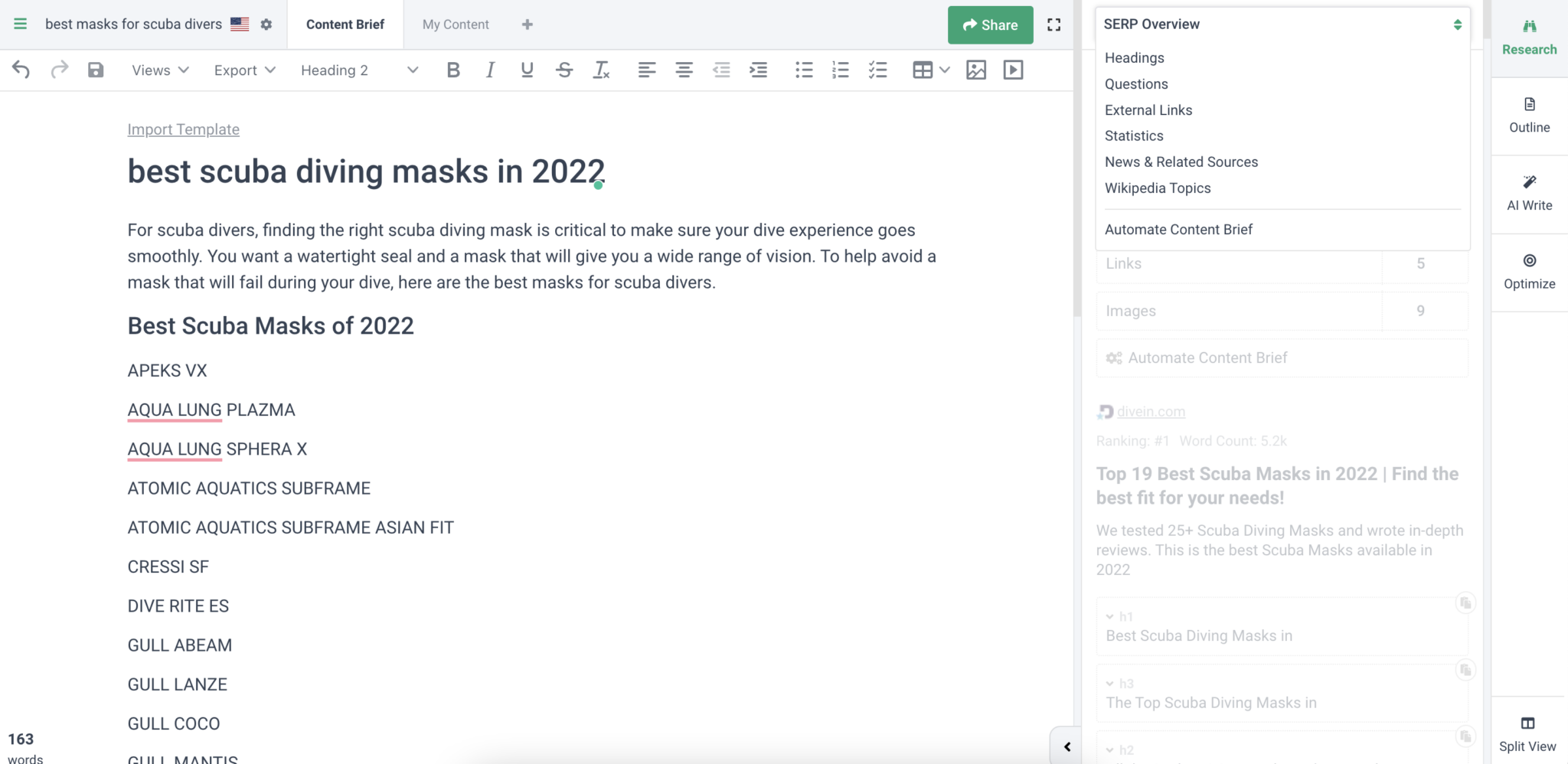Screen dimensions: 1568x764
Task: Collapse the side panel with the arrow
Action: coord(1067,746)
